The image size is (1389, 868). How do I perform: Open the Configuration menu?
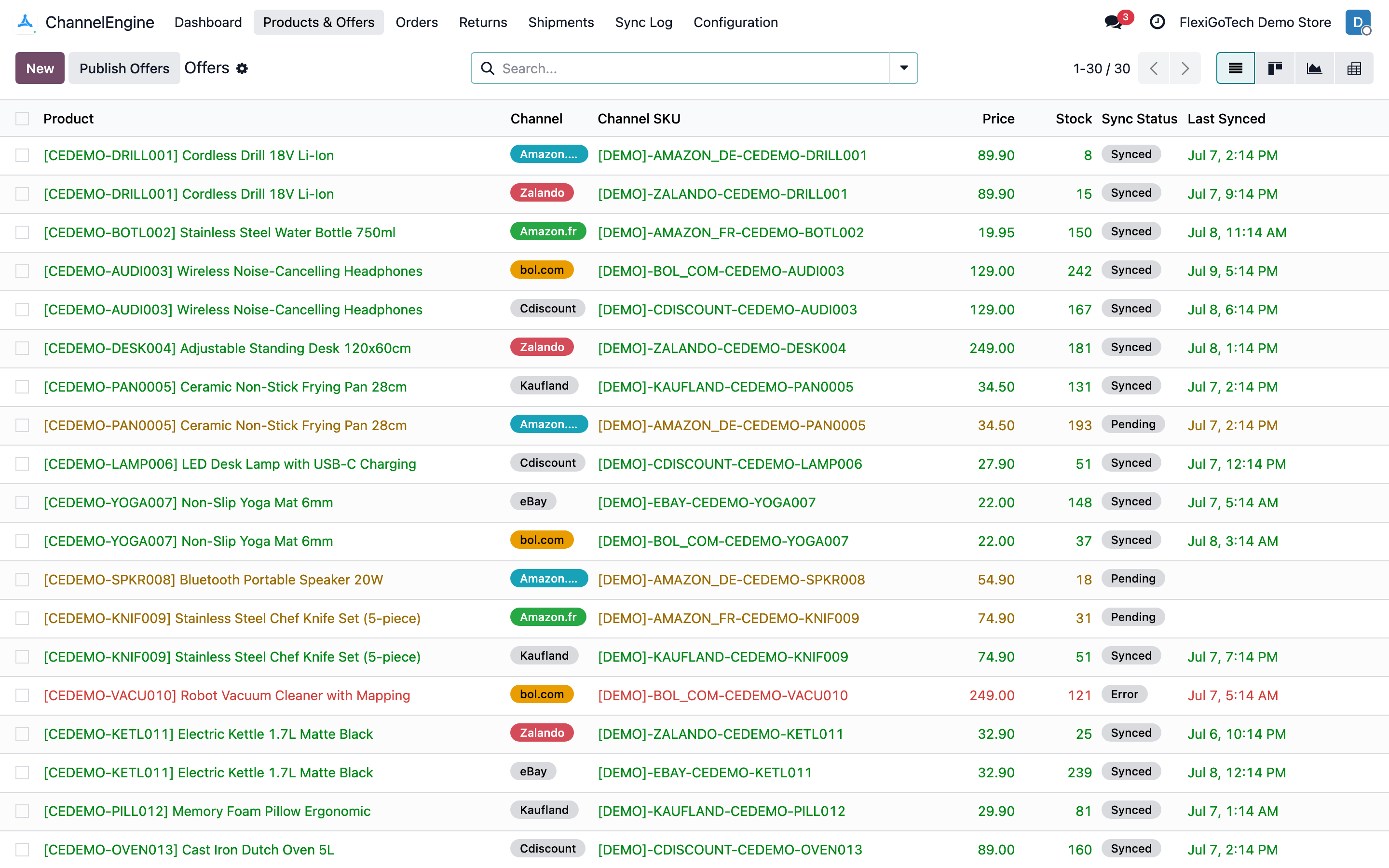[x=735, y=22]
